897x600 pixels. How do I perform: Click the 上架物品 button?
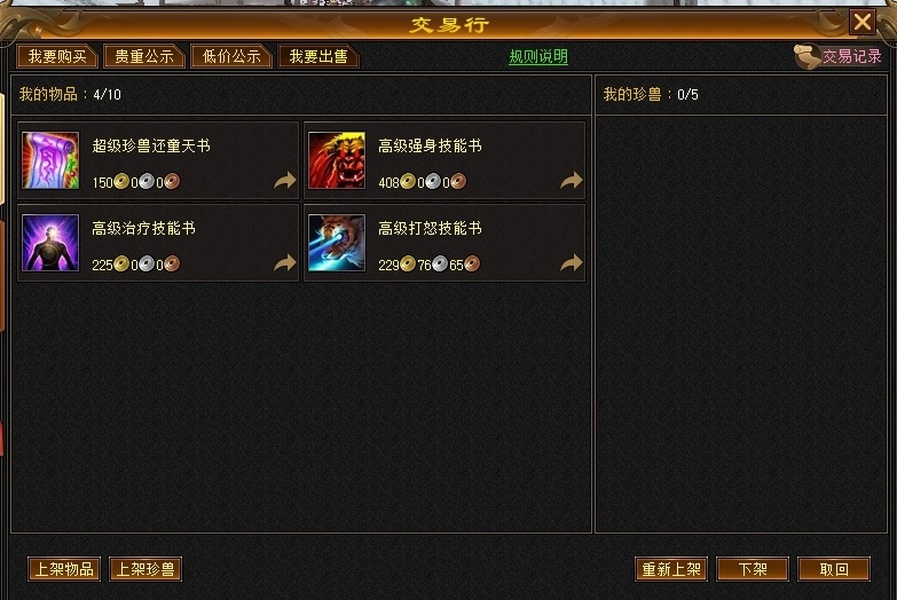[x=64, y=569]
